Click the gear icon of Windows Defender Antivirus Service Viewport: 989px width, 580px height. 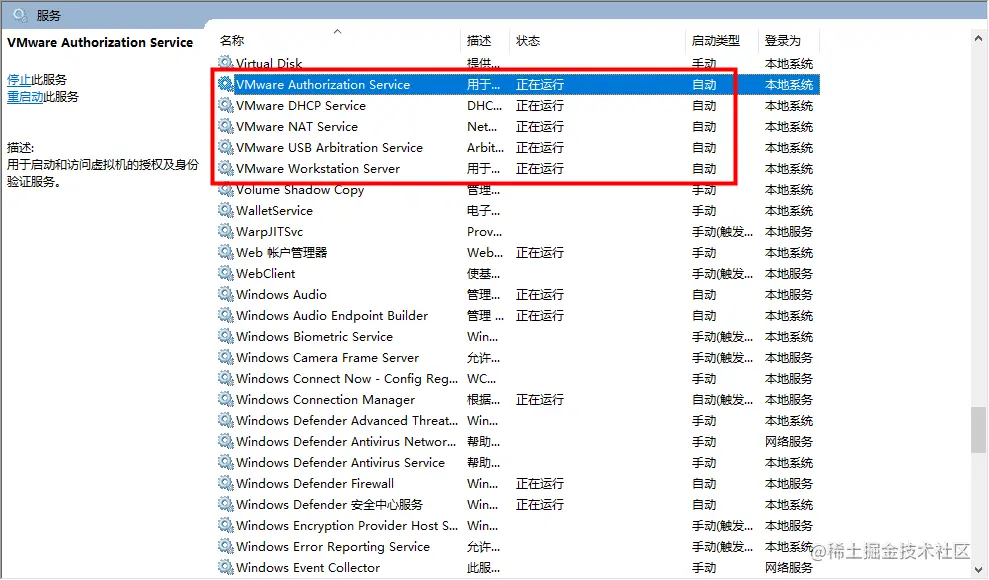click(x=226, y=462)
